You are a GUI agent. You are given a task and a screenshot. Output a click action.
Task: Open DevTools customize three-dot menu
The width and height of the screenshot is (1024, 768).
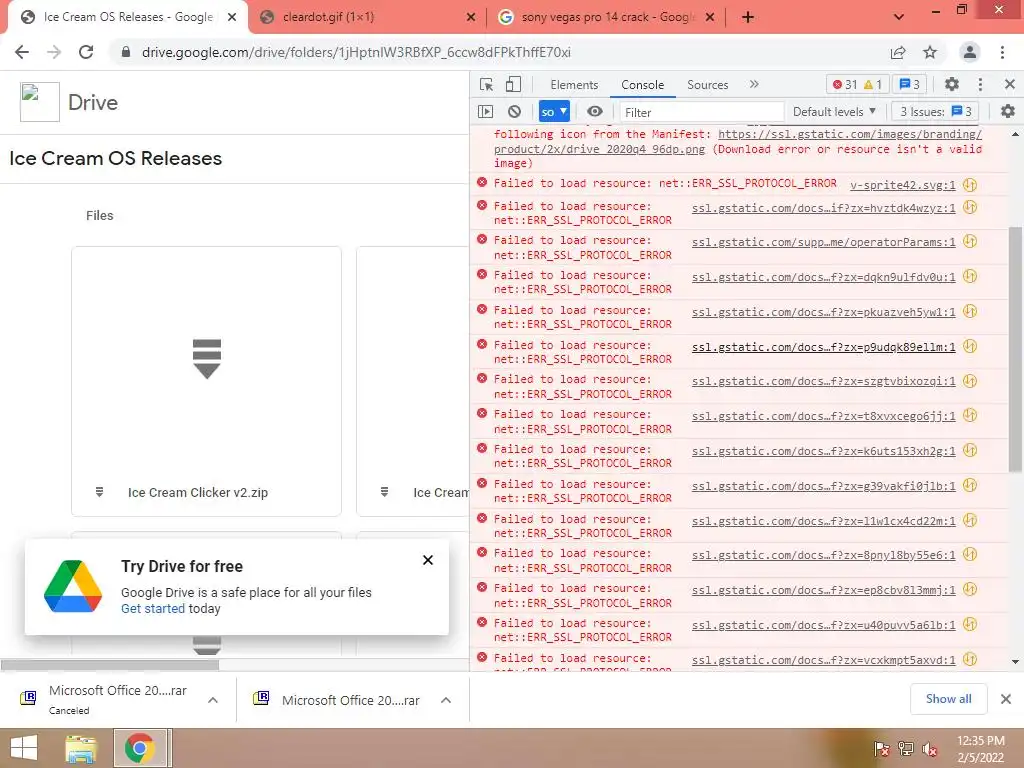click(980, 84)
